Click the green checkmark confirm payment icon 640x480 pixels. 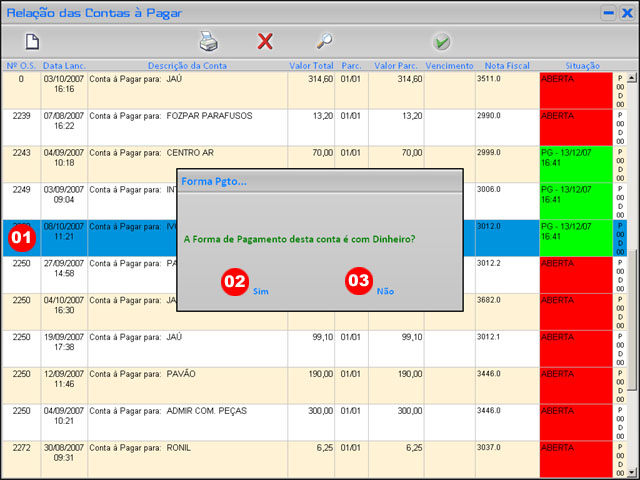(441, 42)
